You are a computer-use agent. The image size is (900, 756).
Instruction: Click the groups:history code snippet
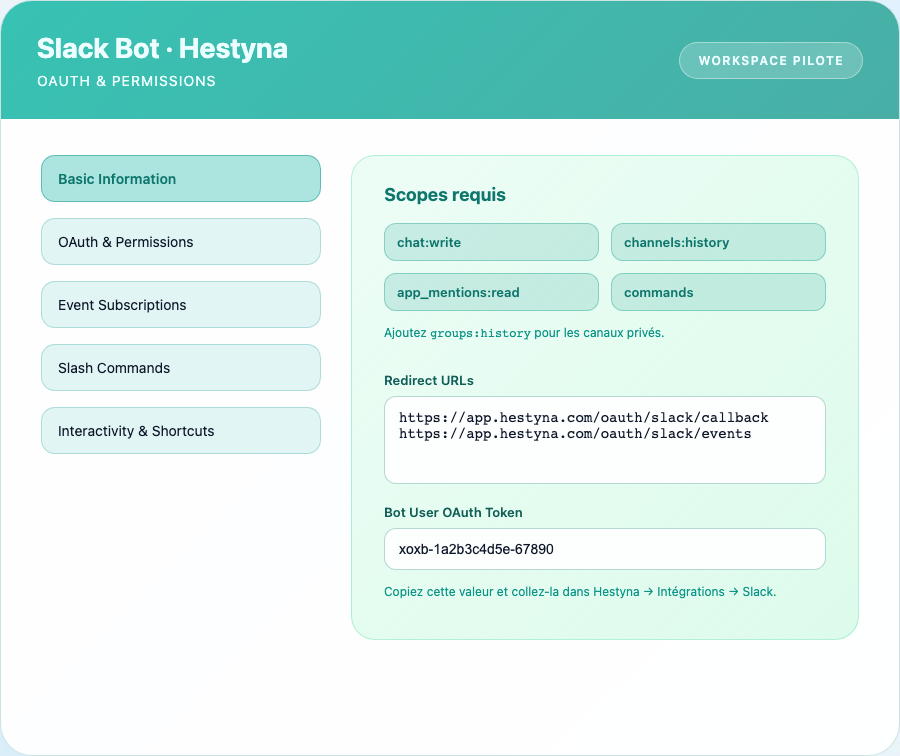point(480,333)
